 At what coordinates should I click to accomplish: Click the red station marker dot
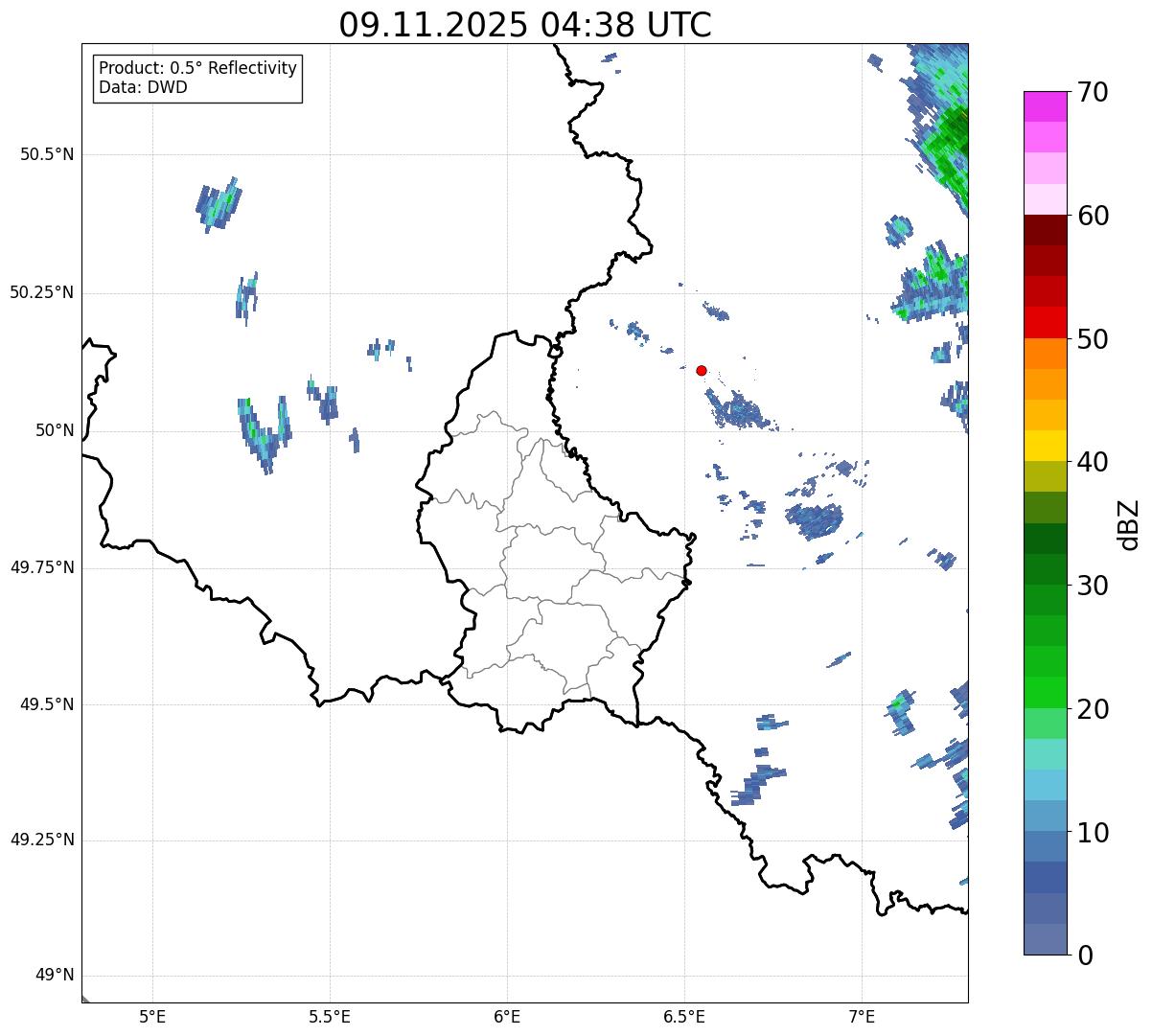tap(702, 370)
